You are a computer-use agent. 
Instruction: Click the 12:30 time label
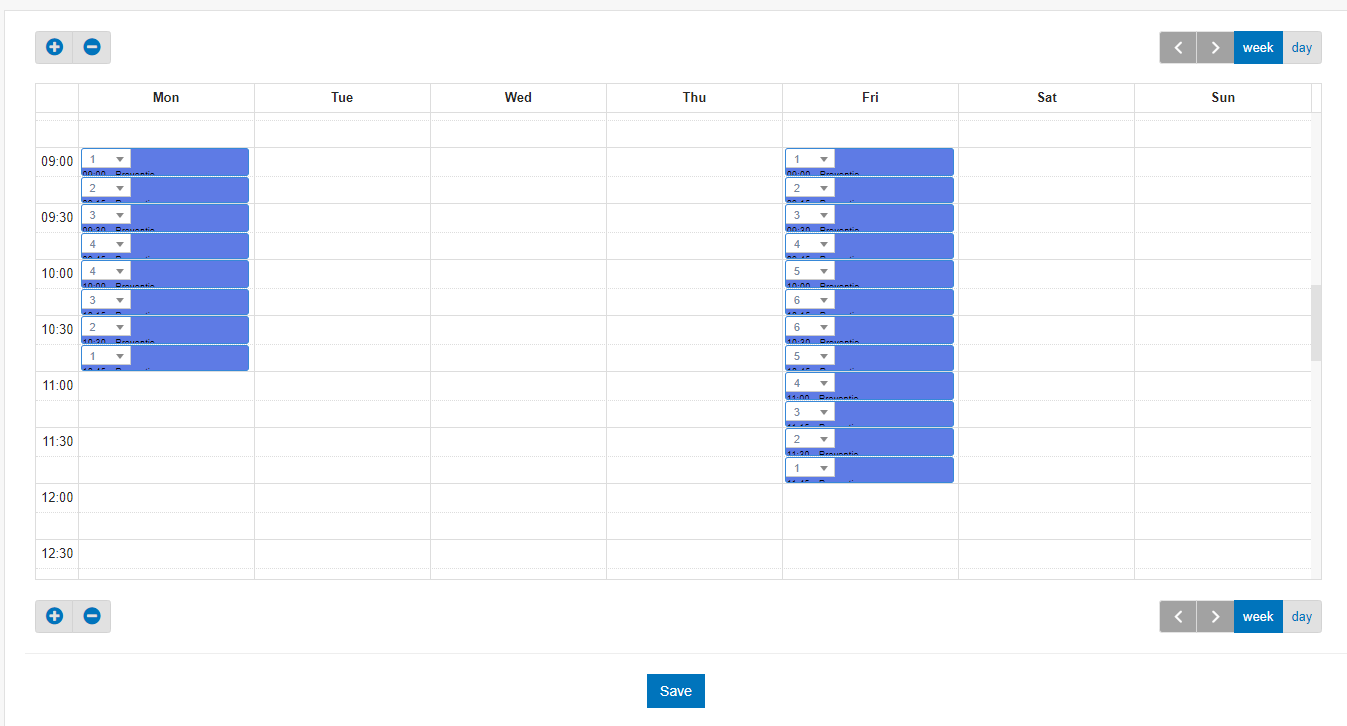point(57,553)
